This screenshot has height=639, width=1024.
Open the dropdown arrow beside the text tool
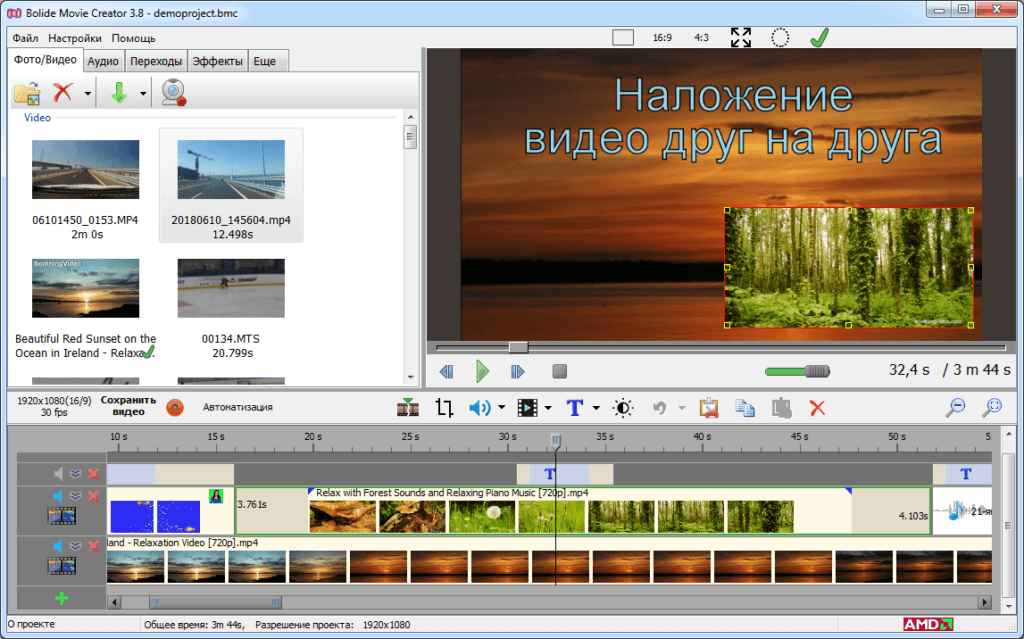coord(596,408)
